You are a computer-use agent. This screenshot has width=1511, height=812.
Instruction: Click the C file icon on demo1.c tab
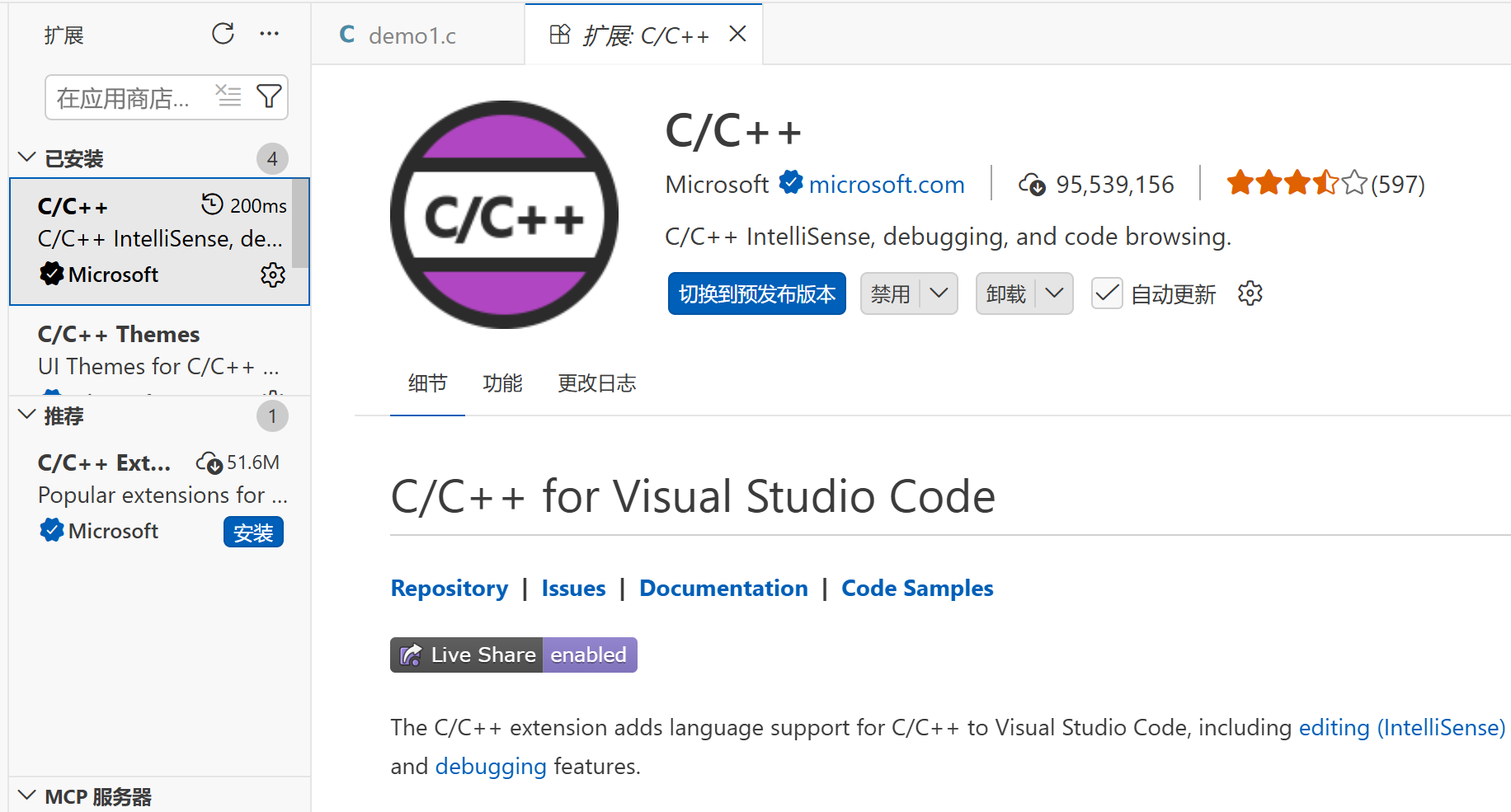tap(347, 35)
